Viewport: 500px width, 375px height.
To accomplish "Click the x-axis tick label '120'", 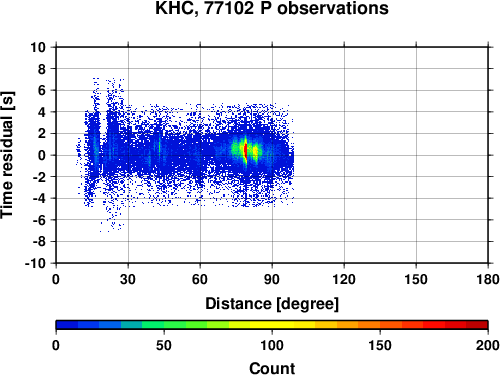I will pyautogui.click(x=344, y=279).
